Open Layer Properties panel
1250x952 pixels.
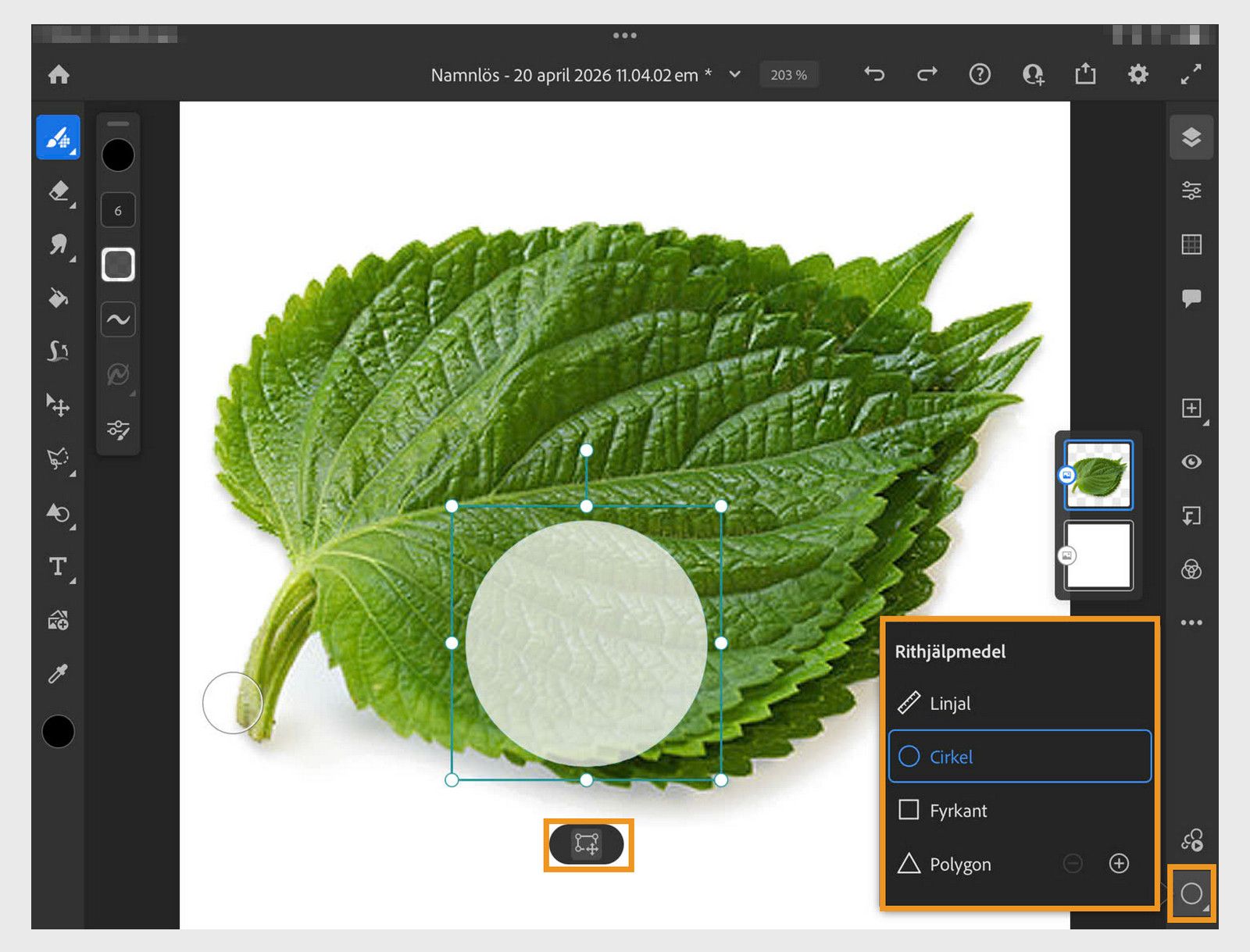tap(1191, 191)
